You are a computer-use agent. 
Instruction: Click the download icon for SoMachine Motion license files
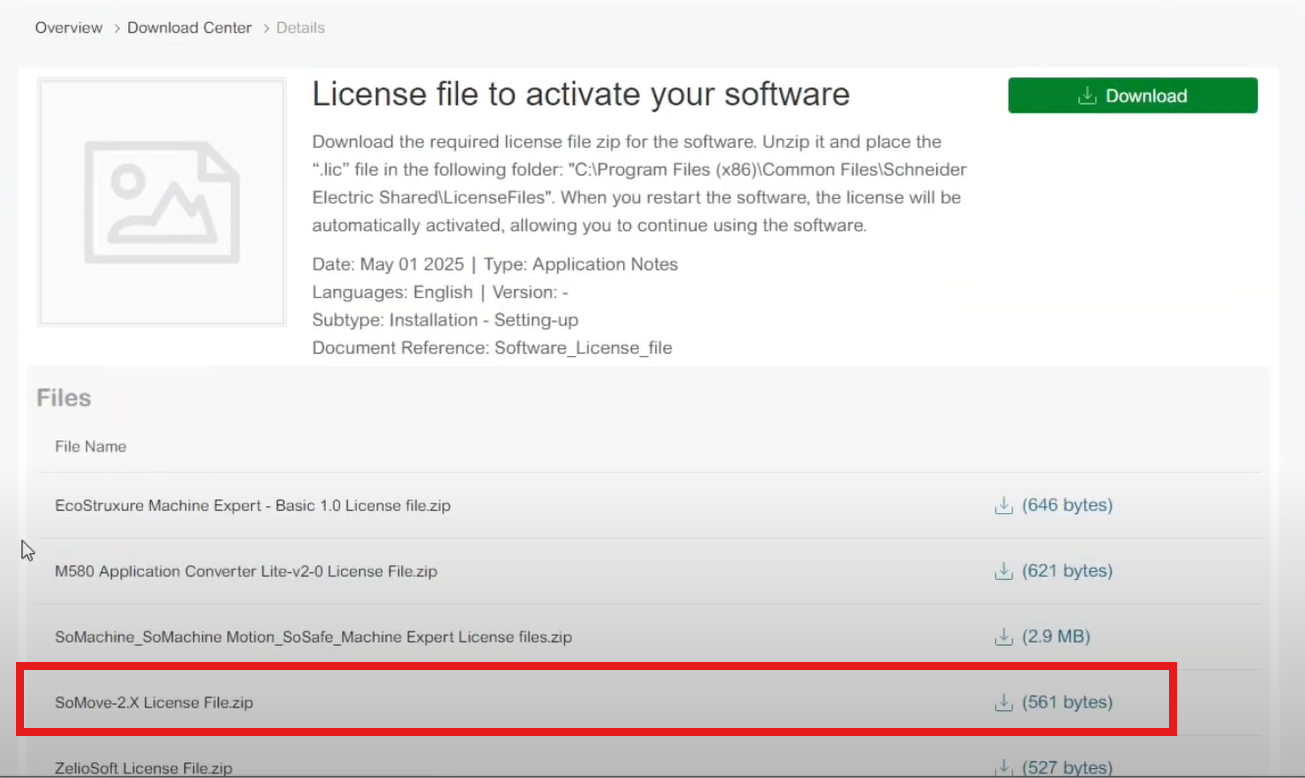pos(1003,637)
